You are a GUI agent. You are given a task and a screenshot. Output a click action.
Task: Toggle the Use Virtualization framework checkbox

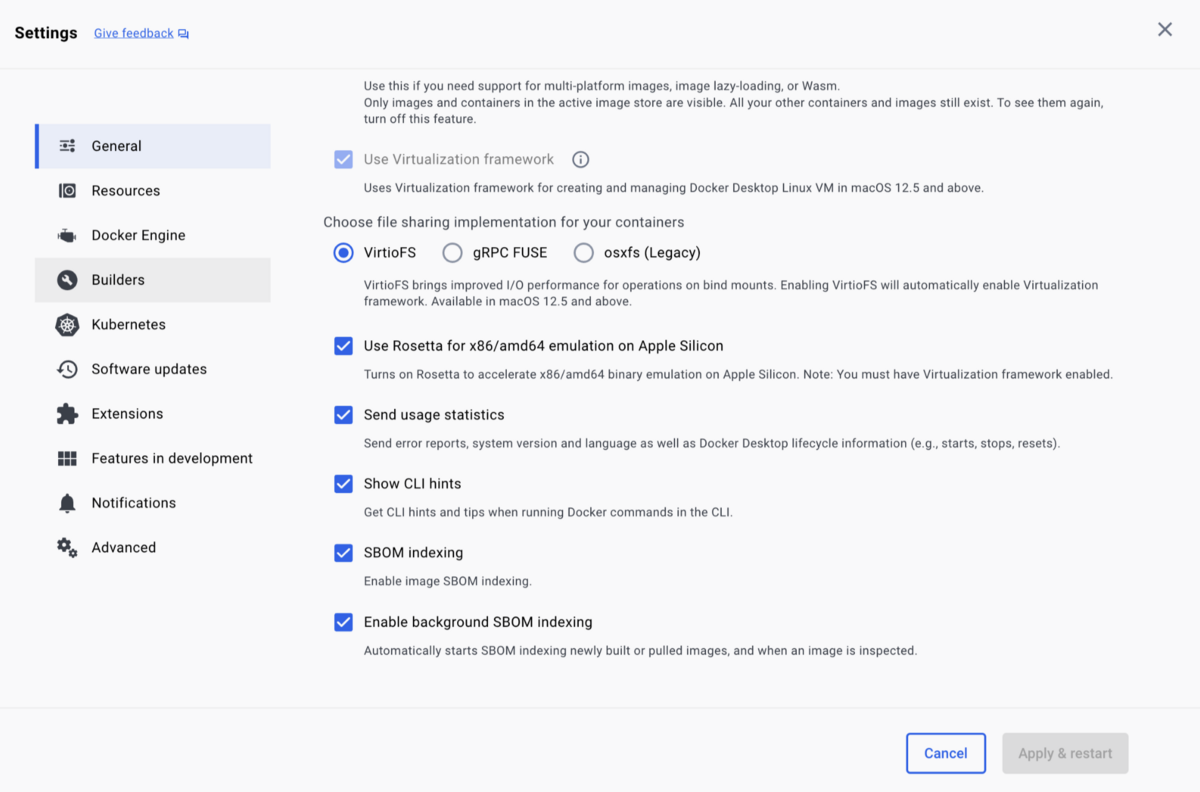click(x=343, y=159)
